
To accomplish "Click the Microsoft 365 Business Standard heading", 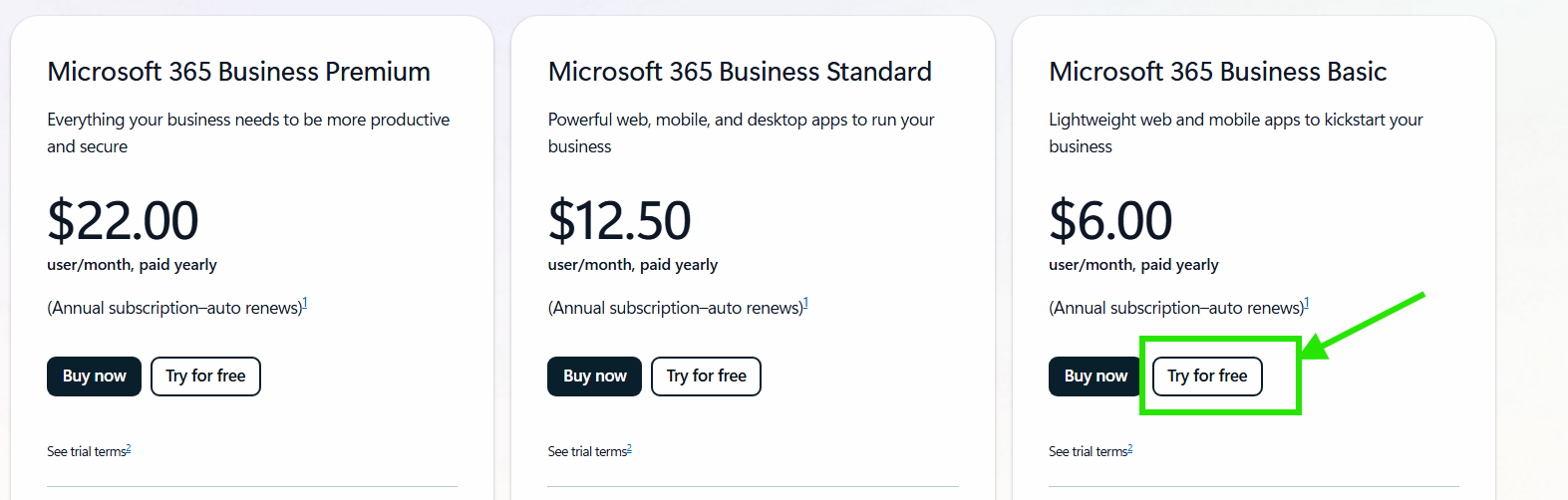I will pos(740,72).
